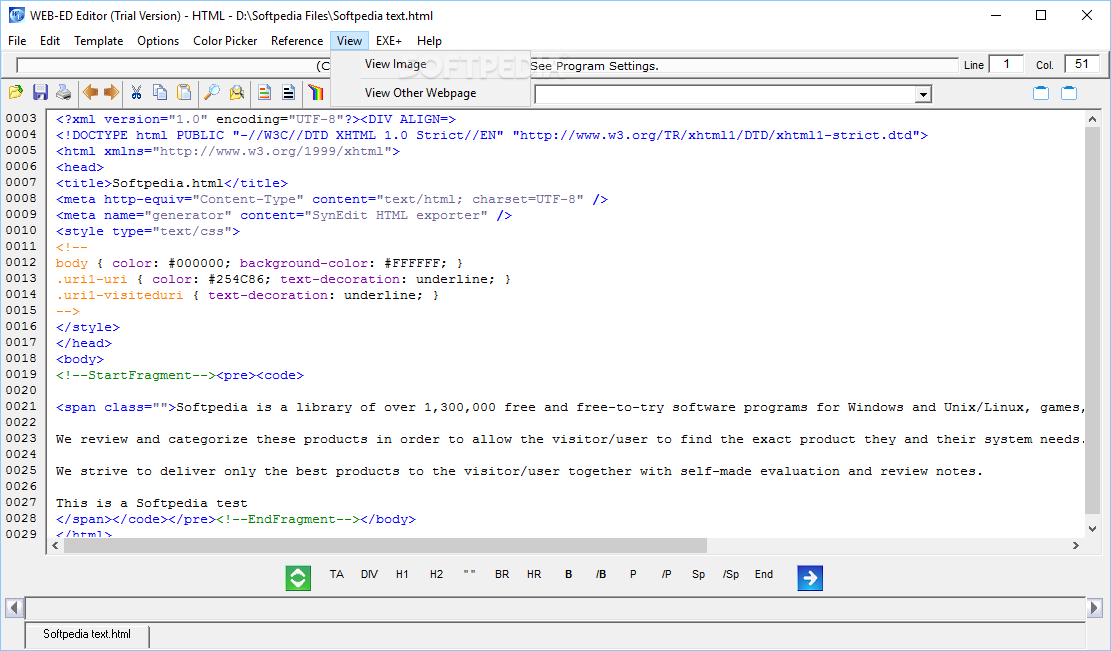The height and width of the screenshot is (651, 1111).
Task: Click the left arrow undo icon
Action: point(90,92)
